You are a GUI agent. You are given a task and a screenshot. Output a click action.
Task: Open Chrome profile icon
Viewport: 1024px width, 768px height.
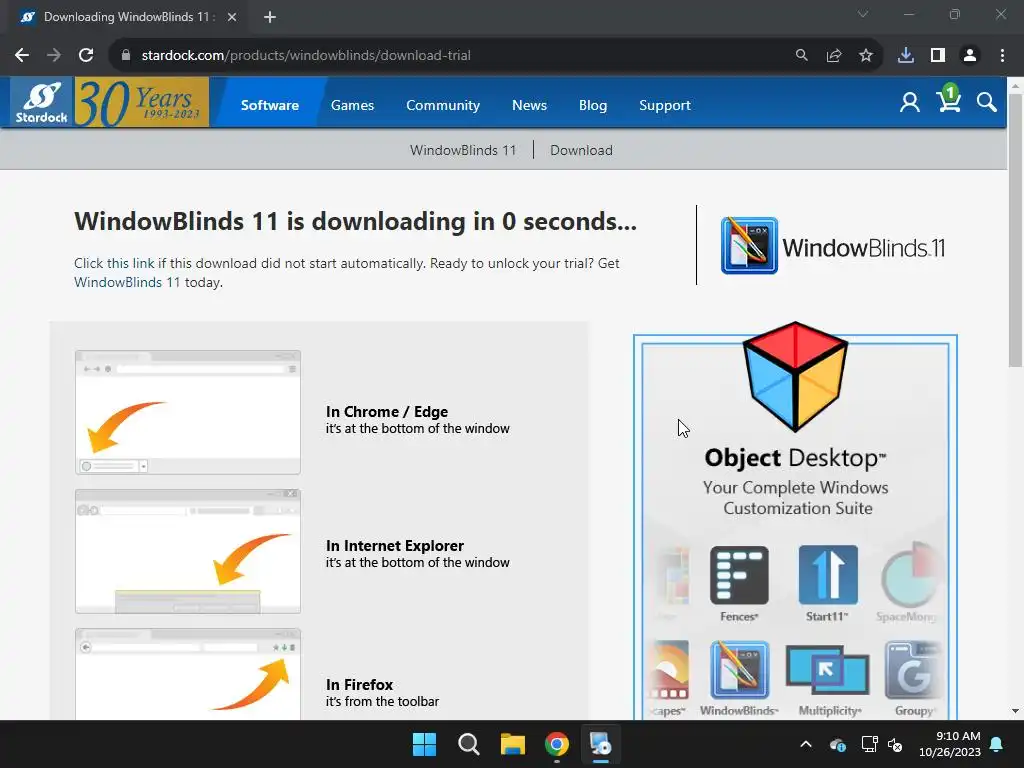coord(970,56)
